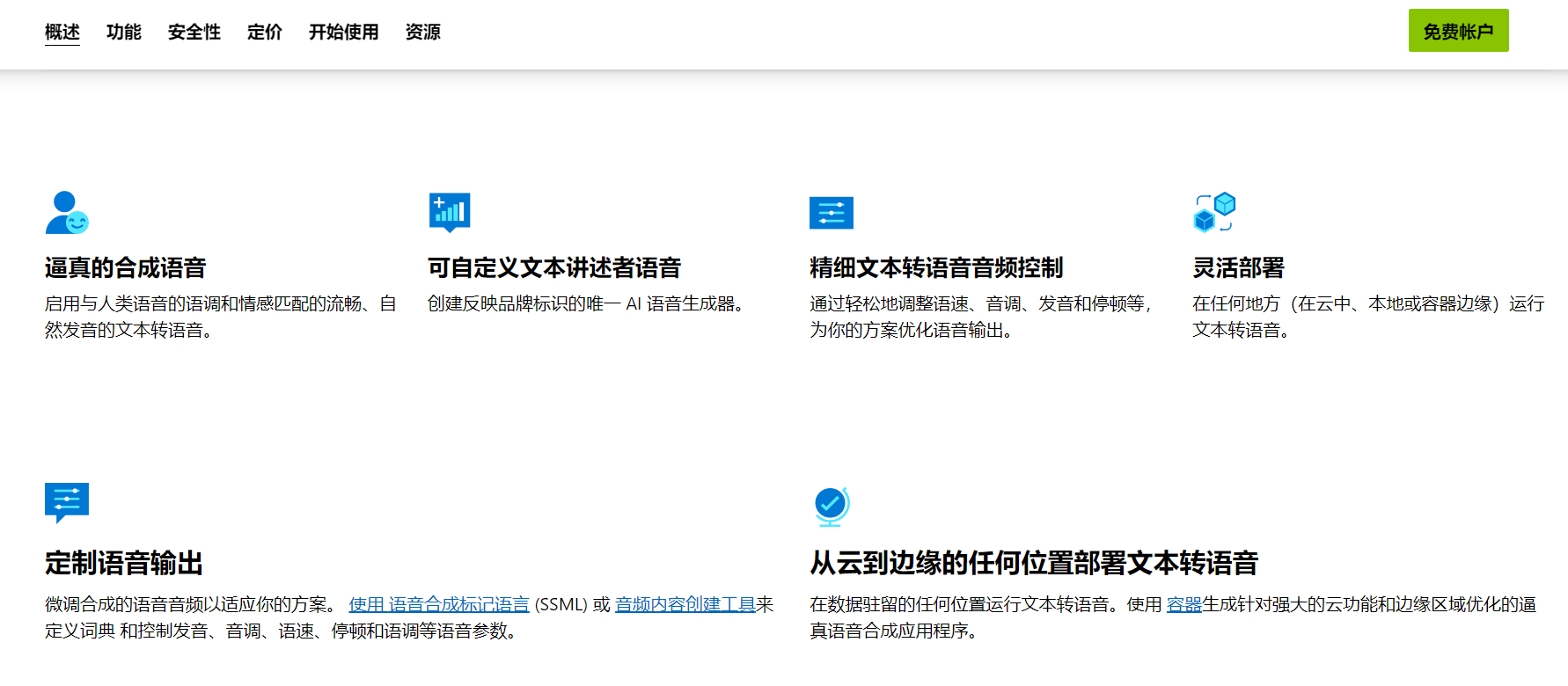Screen dimensions: 1568x686
Task: Open the 容器 hyperlink
Action: pos(1184,605)
